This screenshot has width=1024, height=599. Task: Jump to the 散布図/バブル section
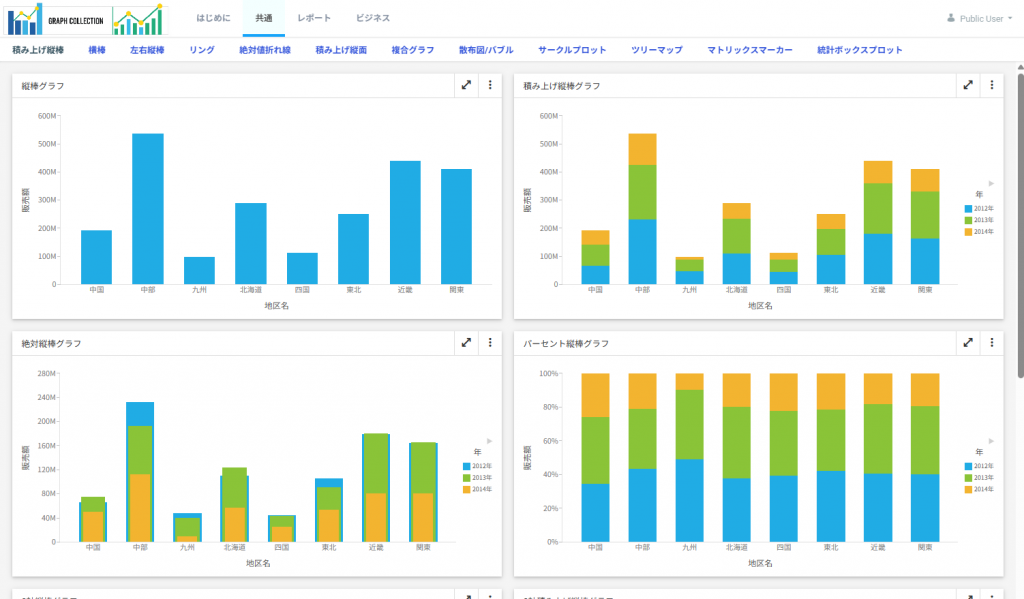point(486,50)
